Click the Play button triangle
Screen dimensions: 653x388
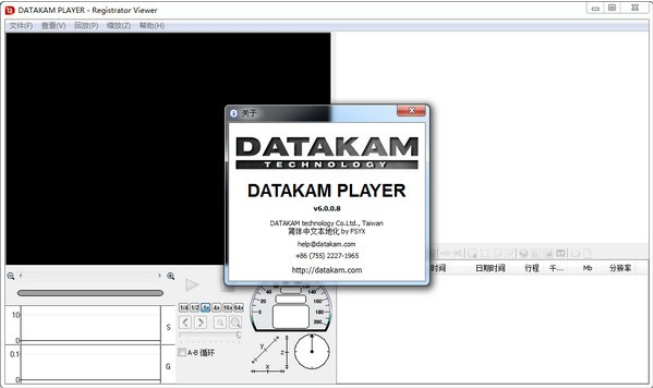(x=192, y=285)
